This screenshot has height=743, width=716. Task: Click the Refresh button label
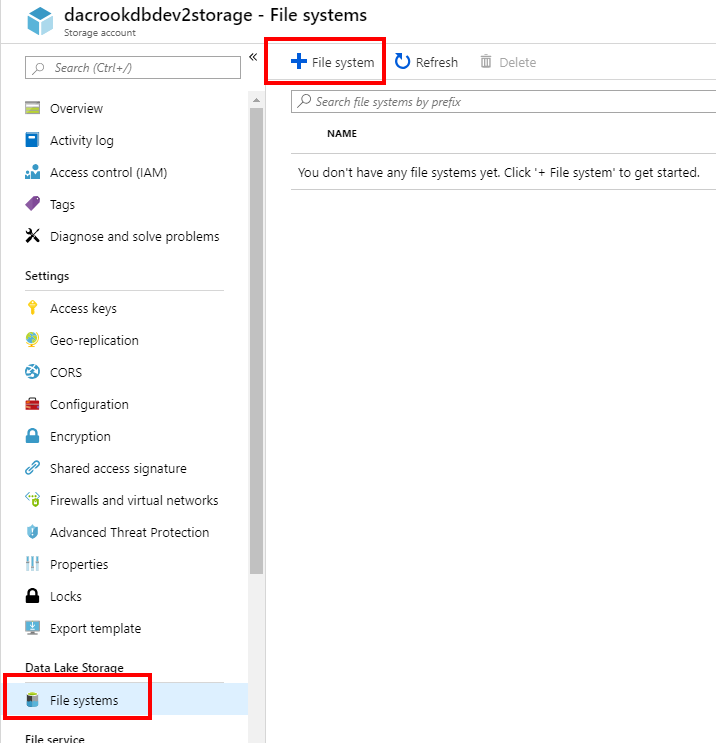coord(436,62)
